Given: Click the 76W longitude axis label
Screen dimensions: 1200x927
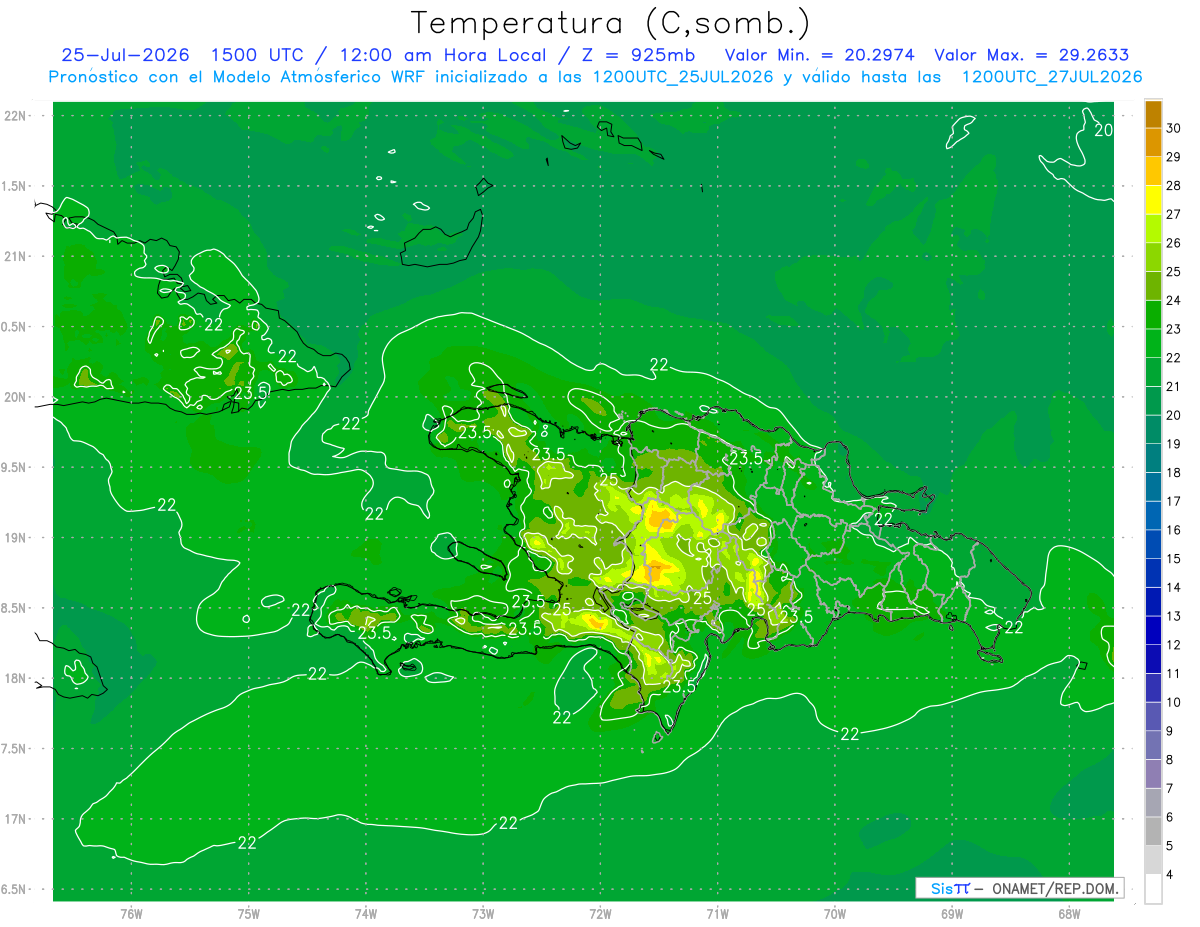Looking at the screenshot, I should pyautogui.click(x=131, y=913).
